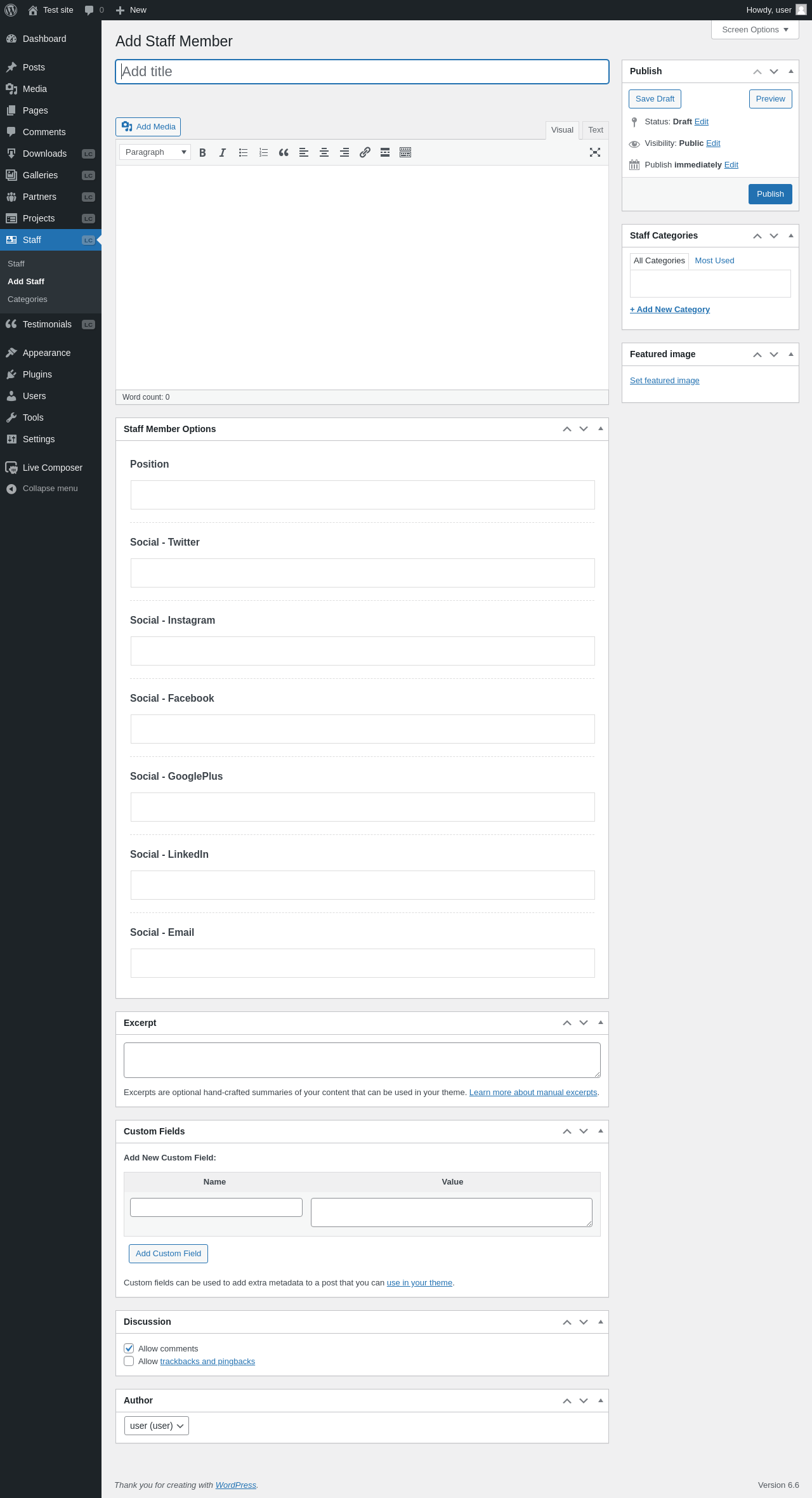Enable distraction-free fullscreen editor mode
Image resolution: width=812 pixels, height=1498 pixels.
(595, 152)
